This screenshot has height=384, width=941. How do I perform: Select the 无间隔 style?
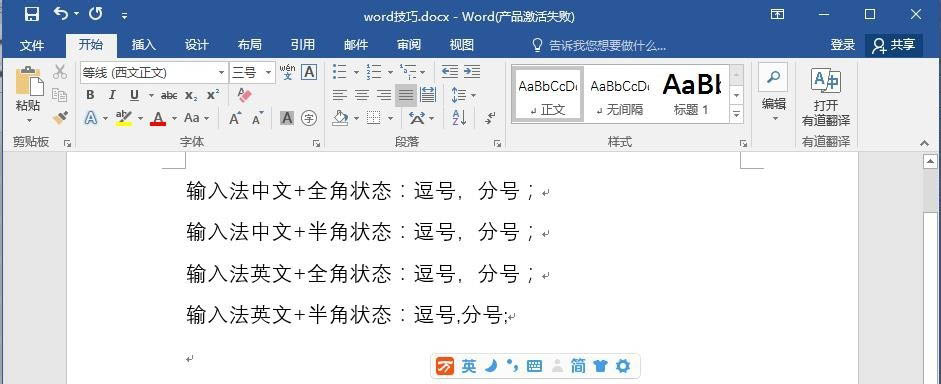pyautogui.click(x=620, y=95)
